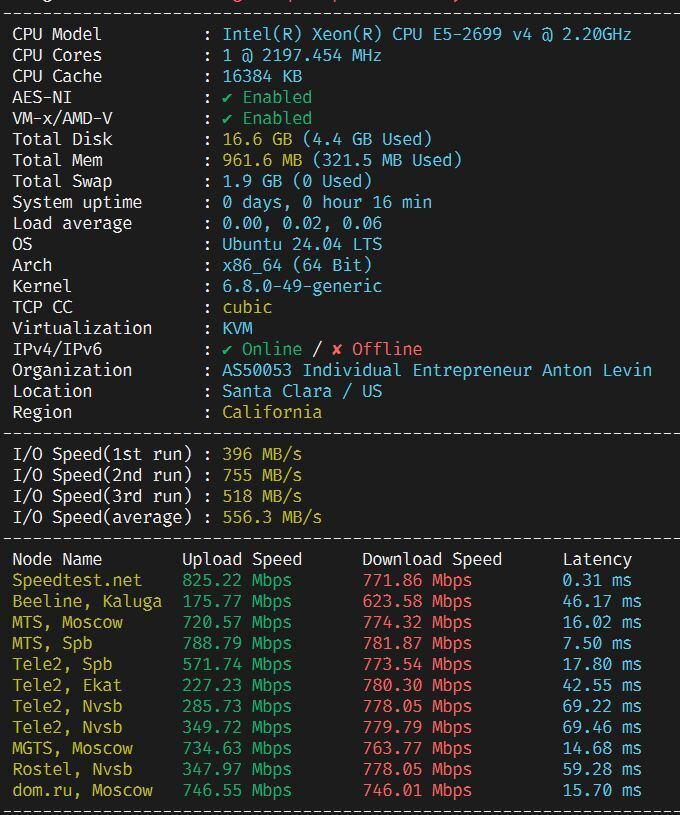This screenshot has height=815, width=680.
Task: Click the green check before Online
Action: point(228,349)
